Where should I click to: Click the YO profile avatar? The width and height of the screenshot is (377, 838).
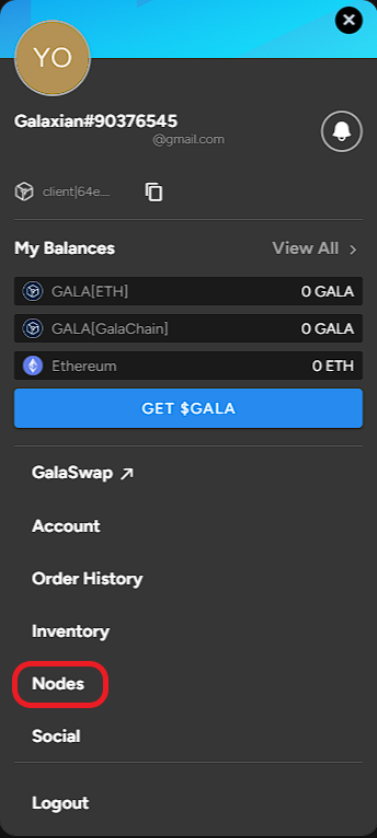click(x=52, y=59)
